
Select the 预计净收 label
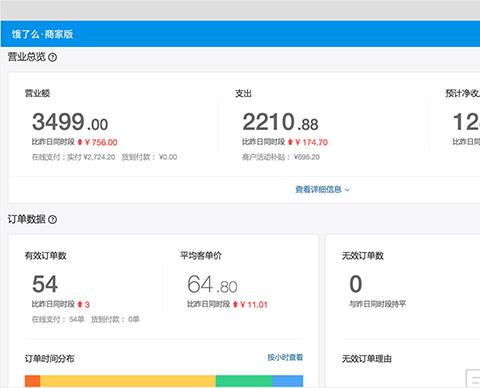click(x=463, y=93)
